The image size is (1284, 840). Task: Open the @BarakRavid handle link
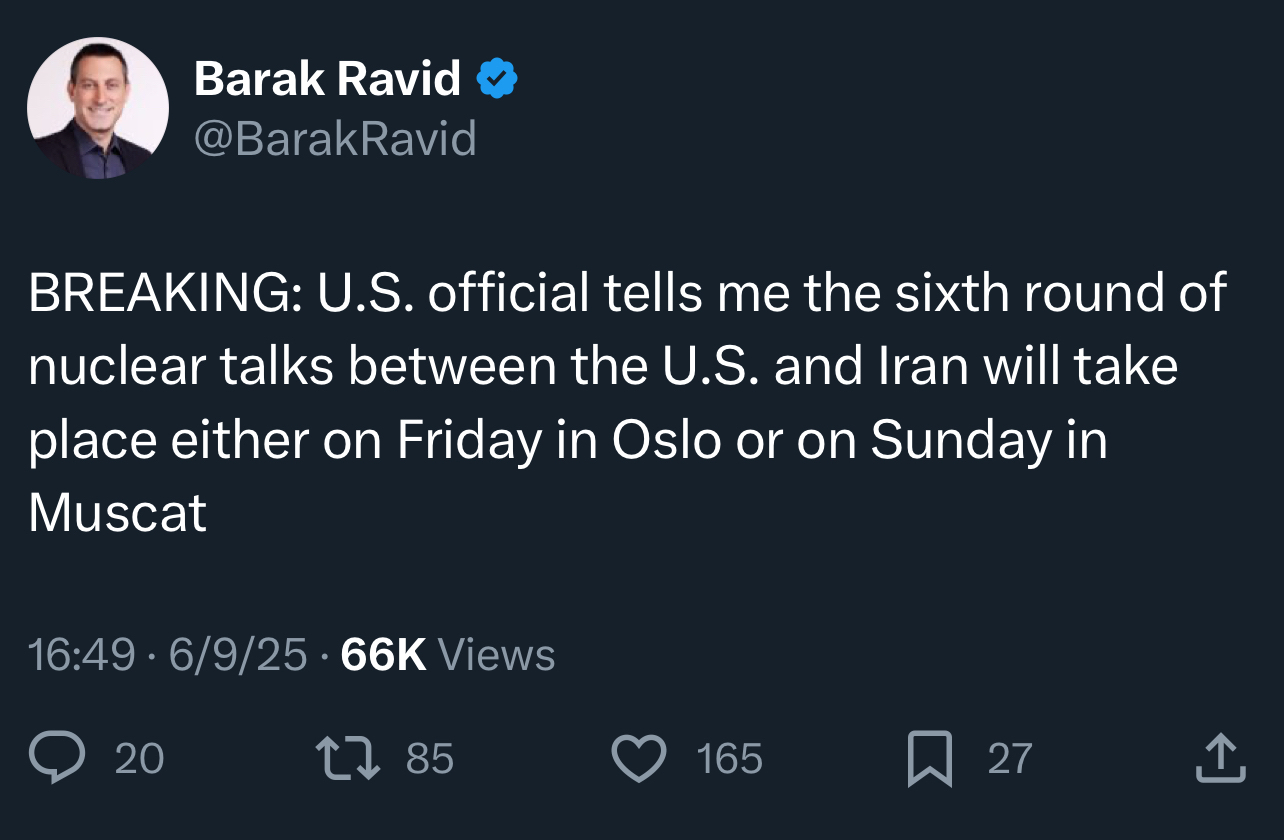pyautogui.click(x=334, y=138)
